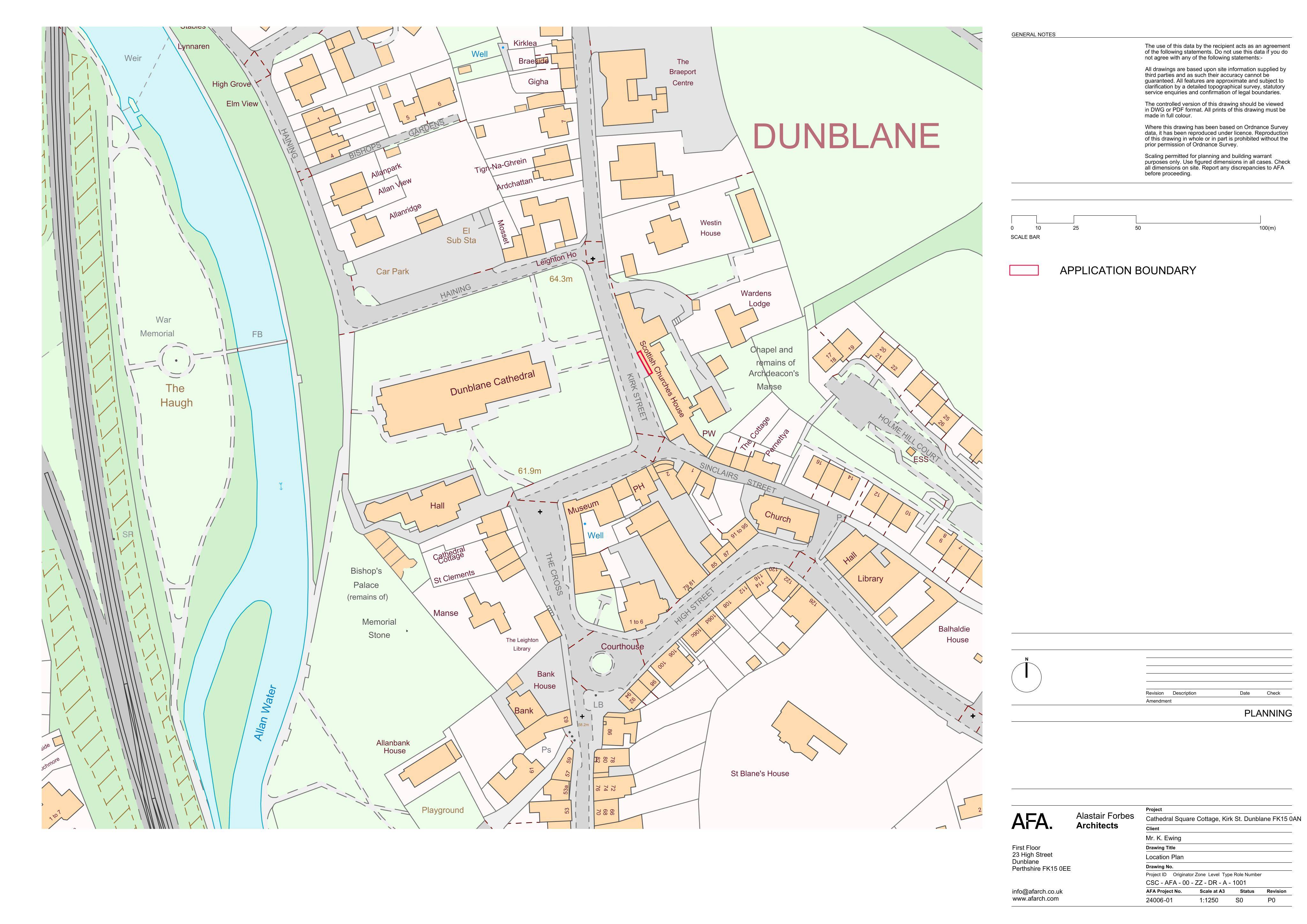Click the red site outline on Kirk Street
This screenshot has height=924, width=1307.
point(644,363)
